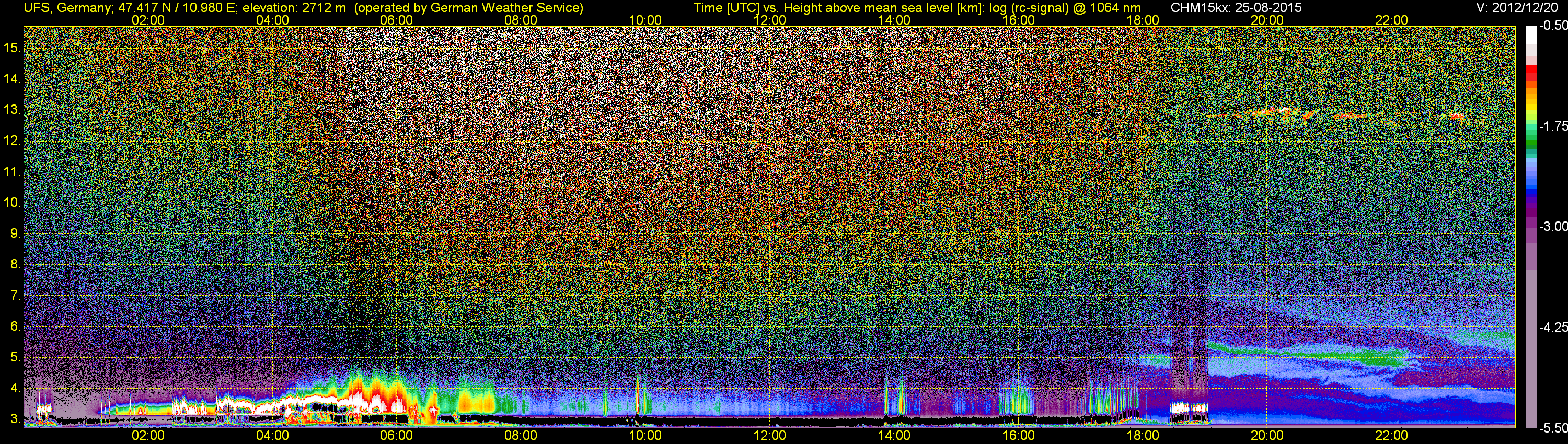Click the 04:00 label on the bottom time axis
The image size is (1568, 444).
(272, 436)
